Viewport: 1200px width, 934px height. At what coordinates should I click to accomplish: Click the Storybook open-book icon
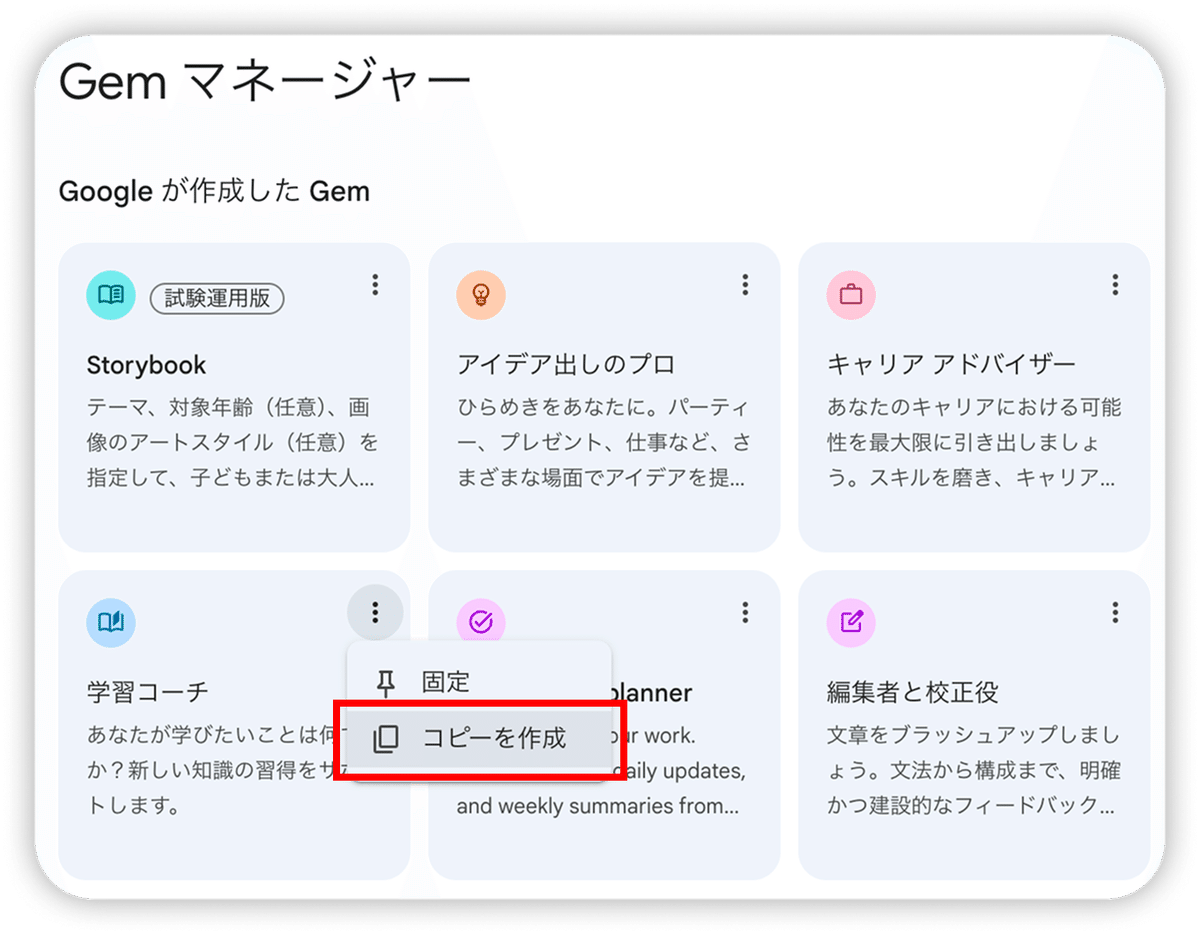pos(111,295)
